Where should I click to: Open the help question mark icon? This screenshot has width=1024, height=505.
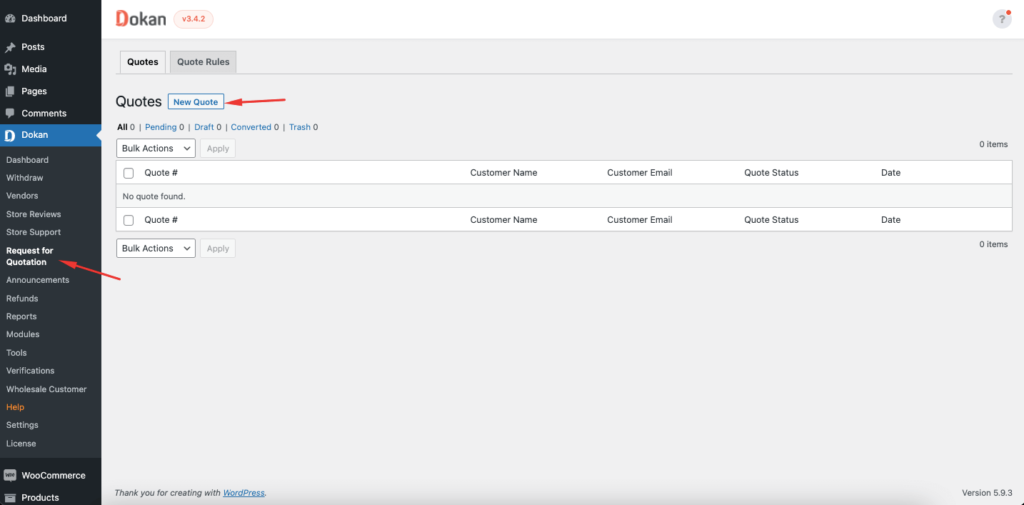pyautogui.click(x=1002, y=19)
